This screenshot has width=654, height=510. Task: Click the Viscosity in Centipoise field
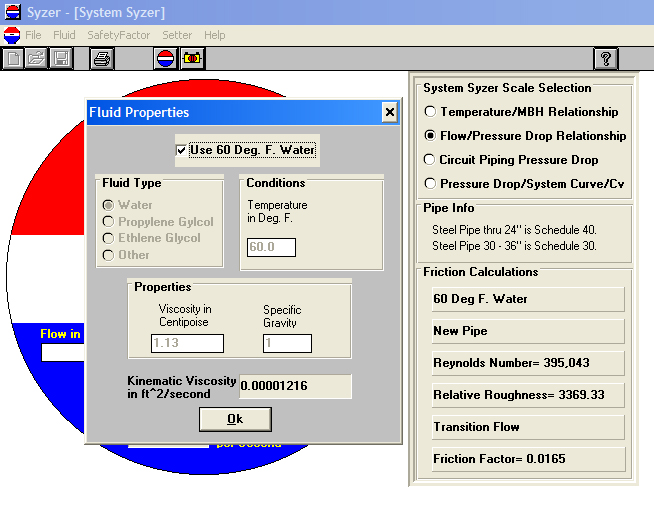coord(187,343)
